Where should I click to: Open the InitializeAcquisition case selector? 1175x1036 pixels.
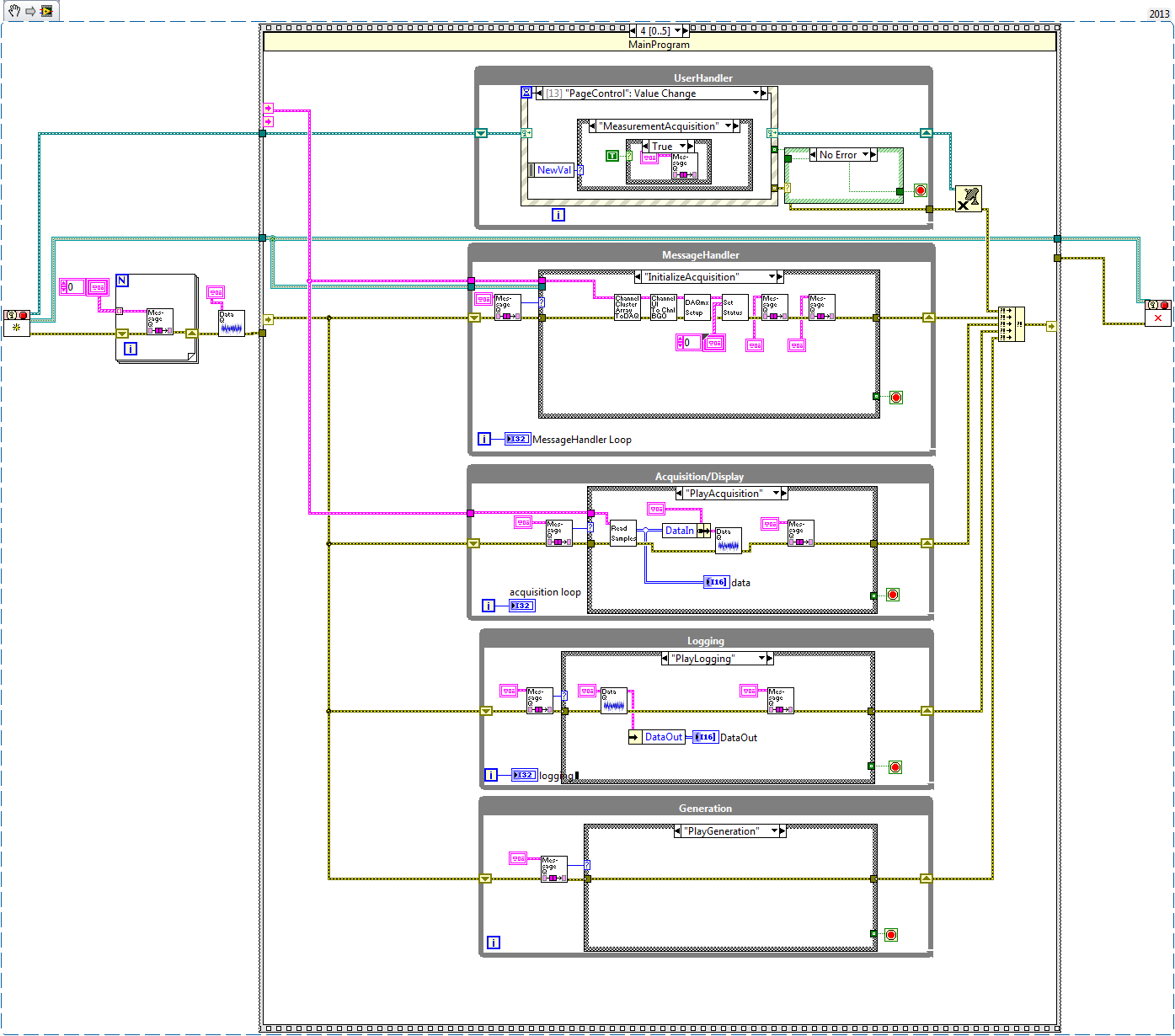(708, 277)
